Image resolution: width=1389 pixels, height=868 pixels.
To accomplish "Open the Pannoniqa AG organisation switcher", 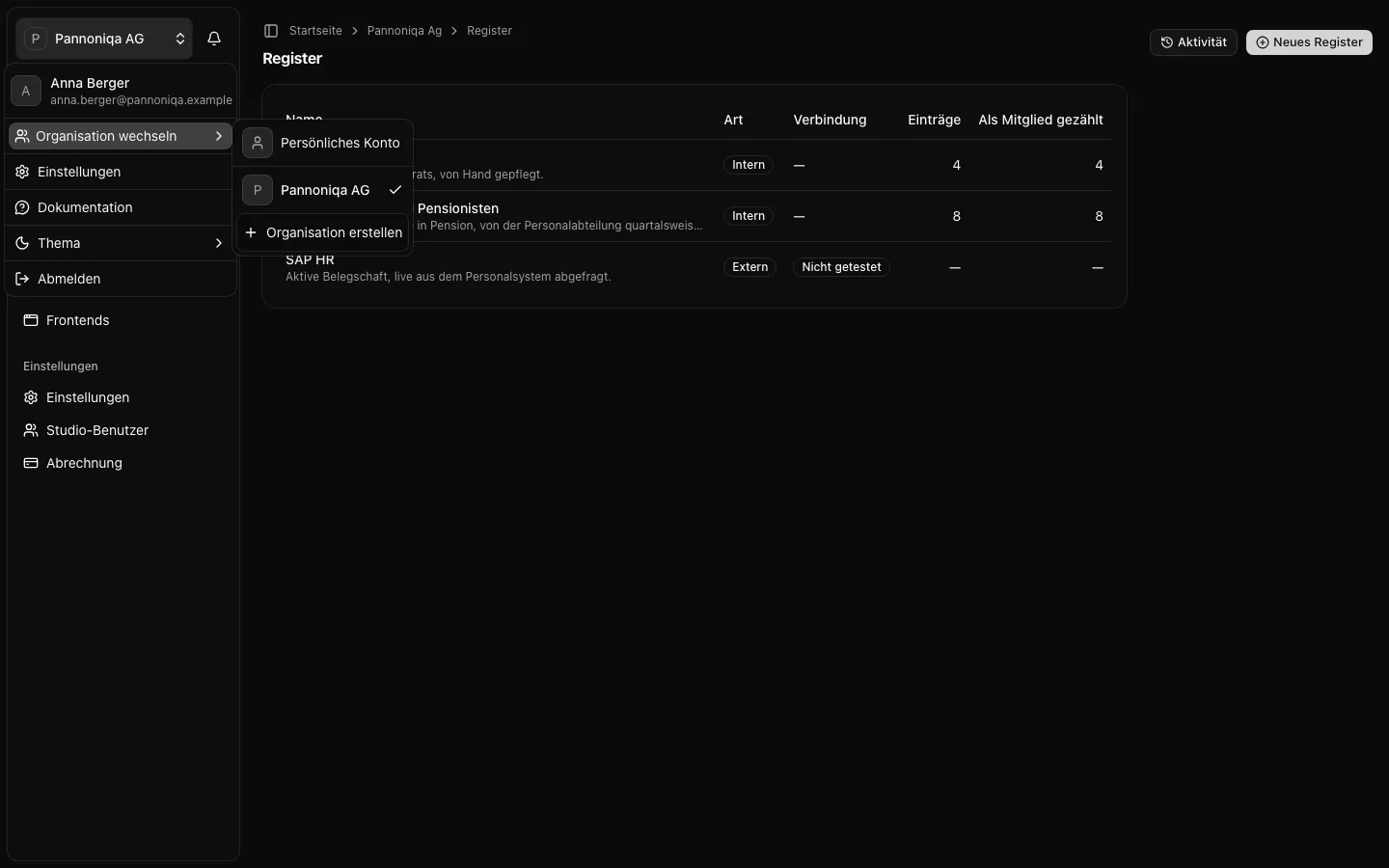I will coord(104,39).
